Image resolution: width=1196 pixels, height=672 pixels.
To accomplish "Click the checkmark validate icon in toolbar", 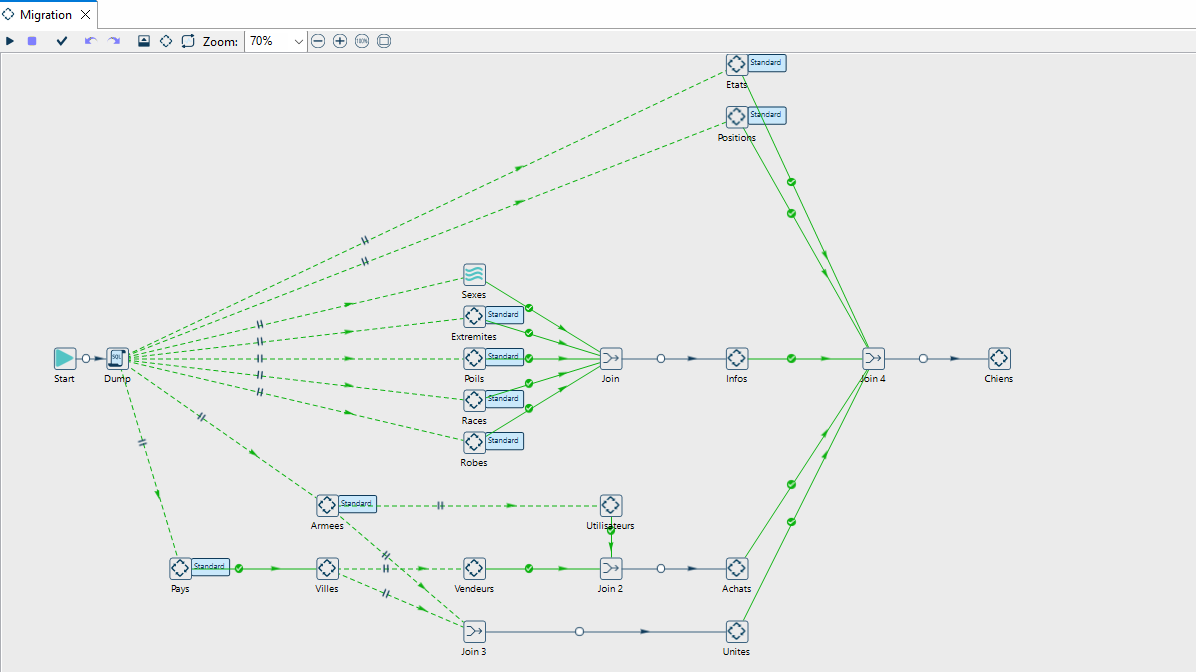I will [x=62, y=41].
